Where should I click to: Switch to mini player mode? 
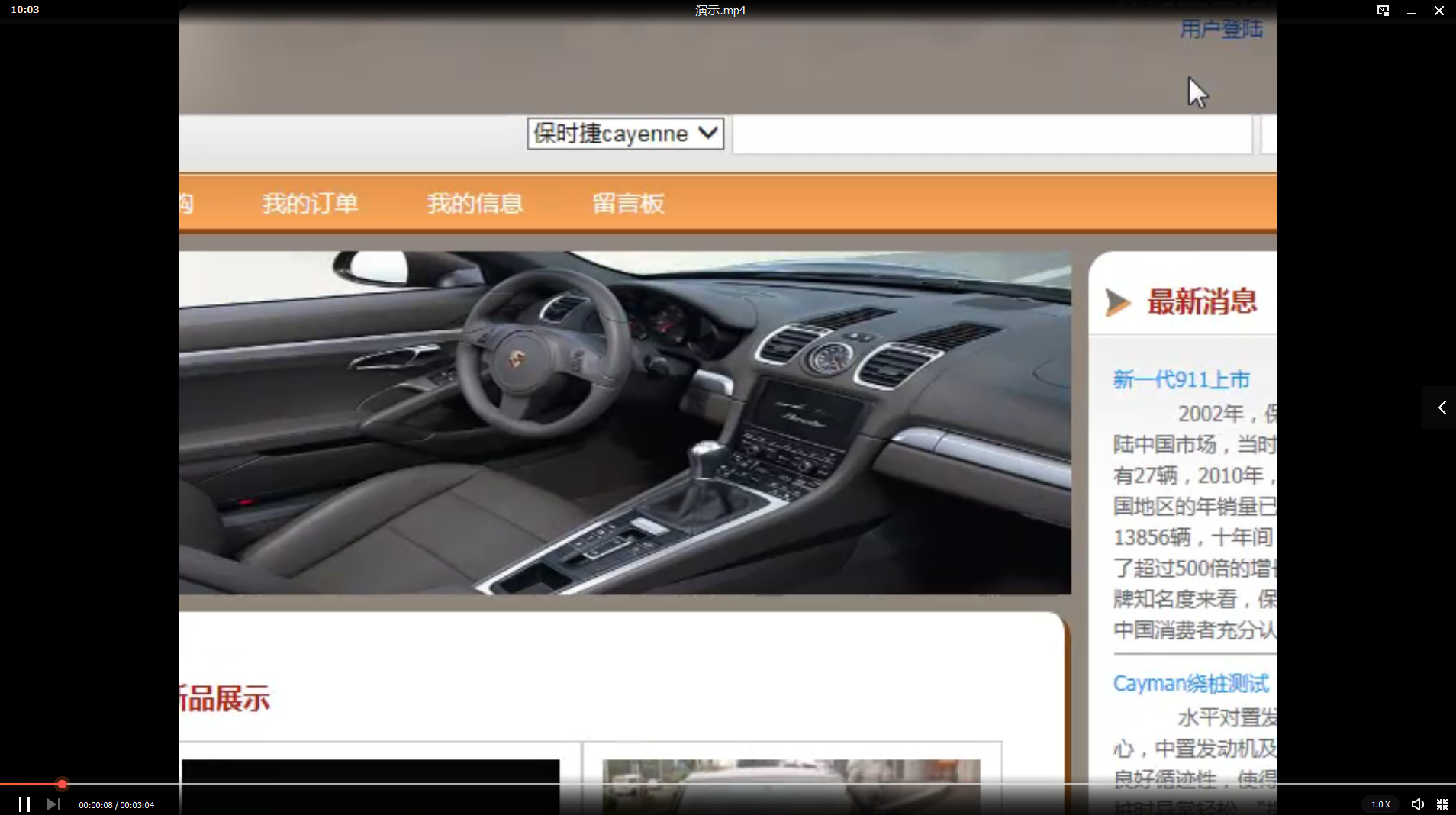[x=1383, y=11]
